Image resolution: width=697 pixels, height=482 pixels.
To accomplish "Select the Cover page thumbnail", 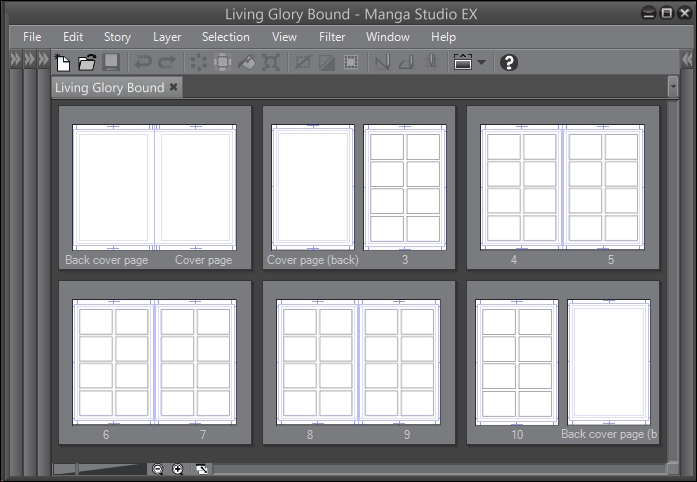I will (x=196, y=187).
